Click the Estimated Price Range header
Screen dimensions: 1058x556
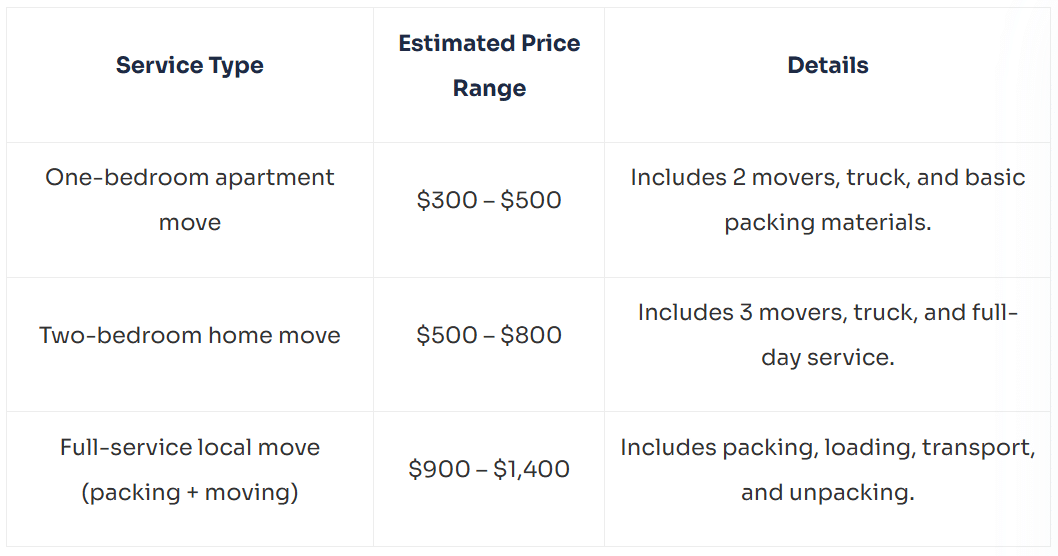click(489, 65)
